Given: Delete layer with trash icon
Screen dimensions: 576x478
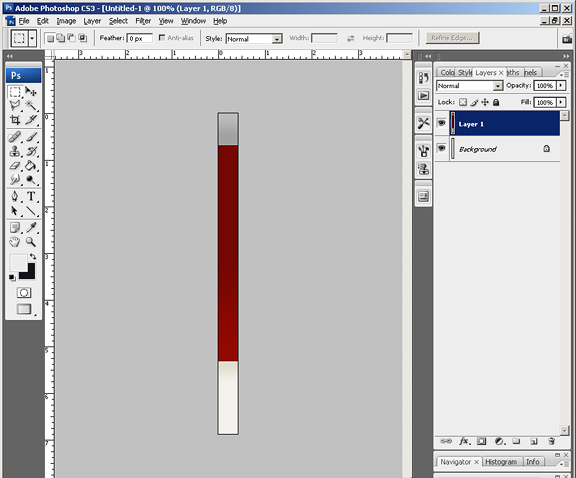Looking at the screenshot, I should 551,441.
